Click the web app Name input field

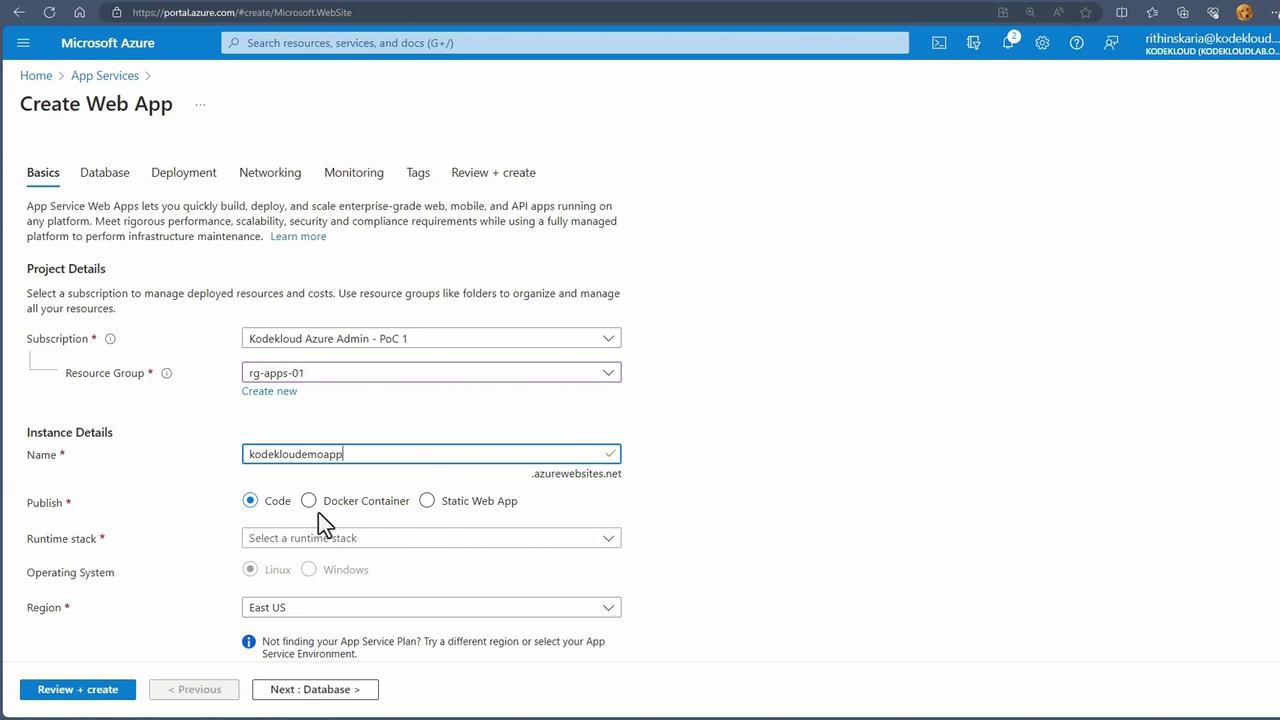pyautogui.click(x=431, y=454)
